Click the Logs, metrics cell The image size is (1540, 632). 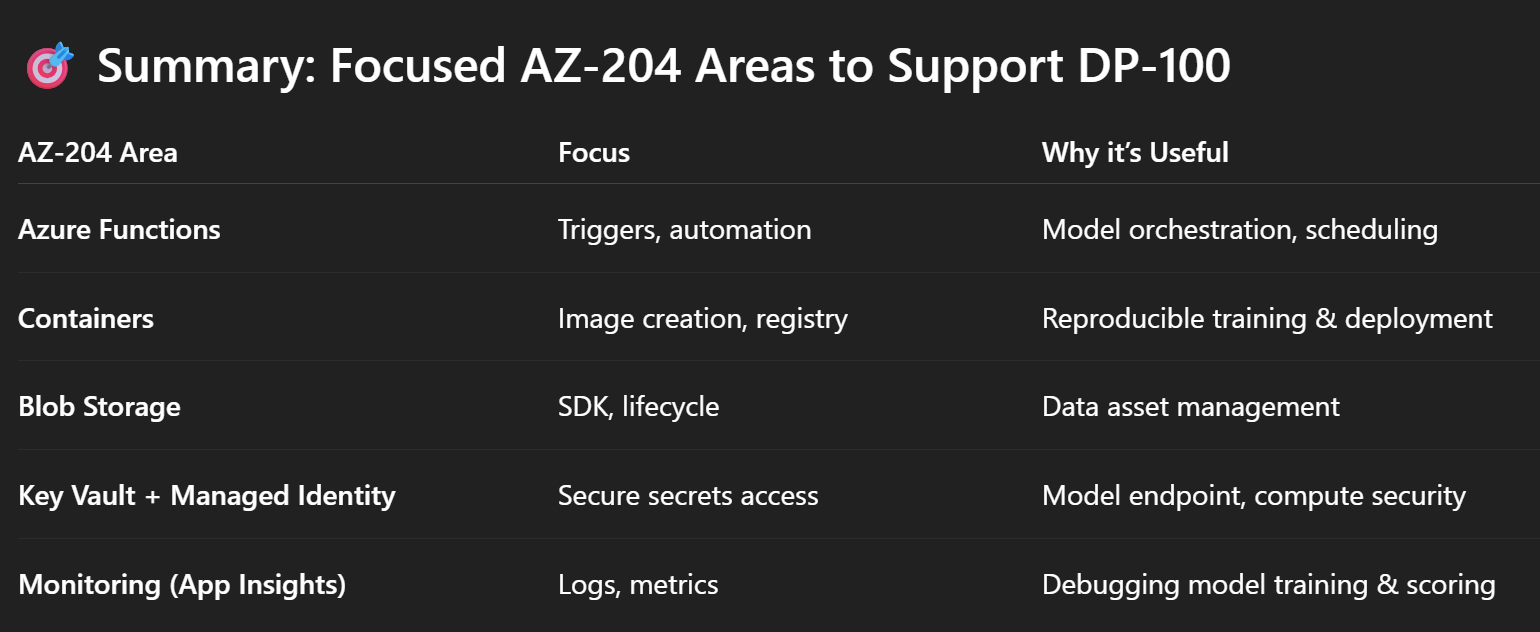pos(638,584)
